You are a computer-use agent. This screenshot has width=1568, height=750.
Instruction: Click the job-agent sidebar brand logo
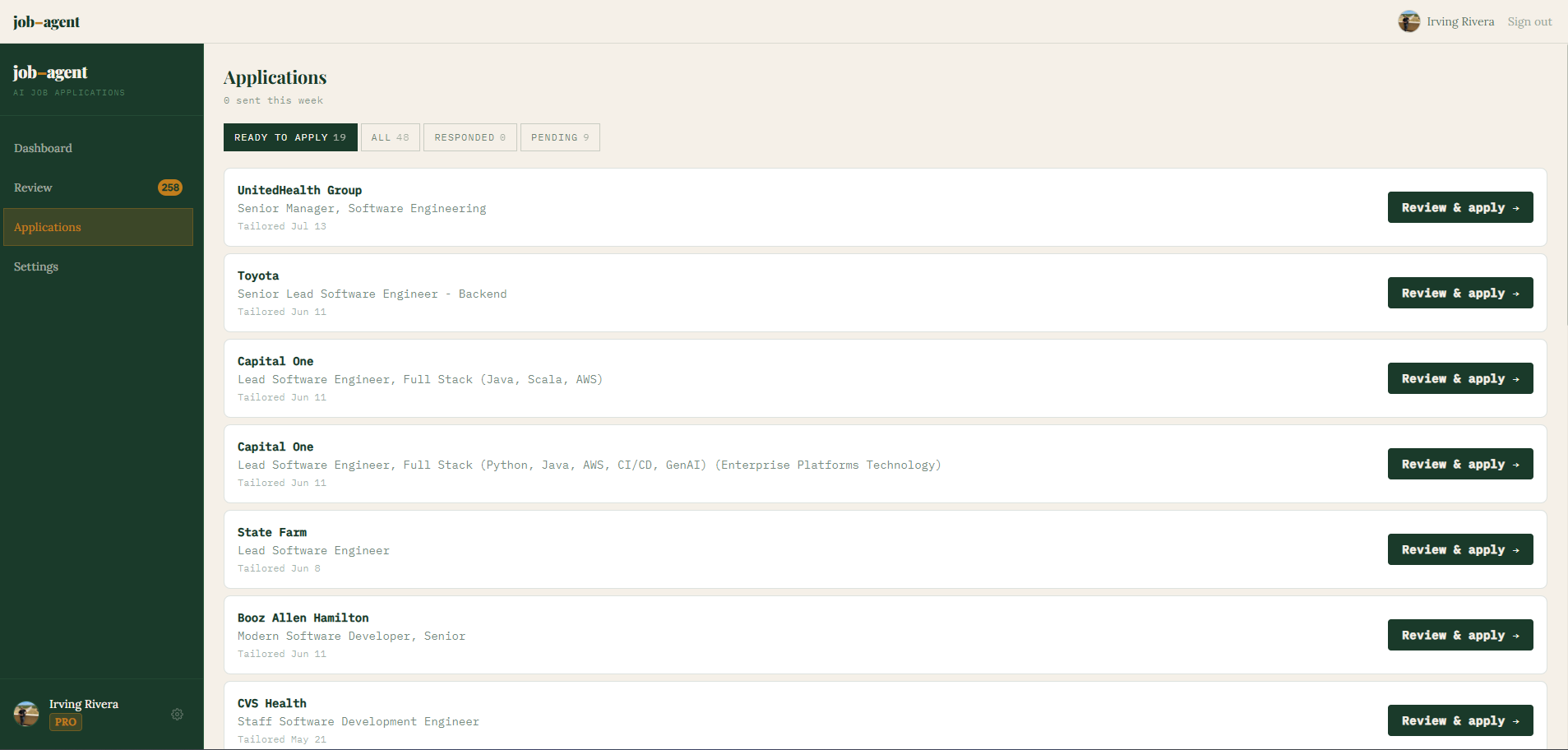pyautogui.click(x=50, y=72)
